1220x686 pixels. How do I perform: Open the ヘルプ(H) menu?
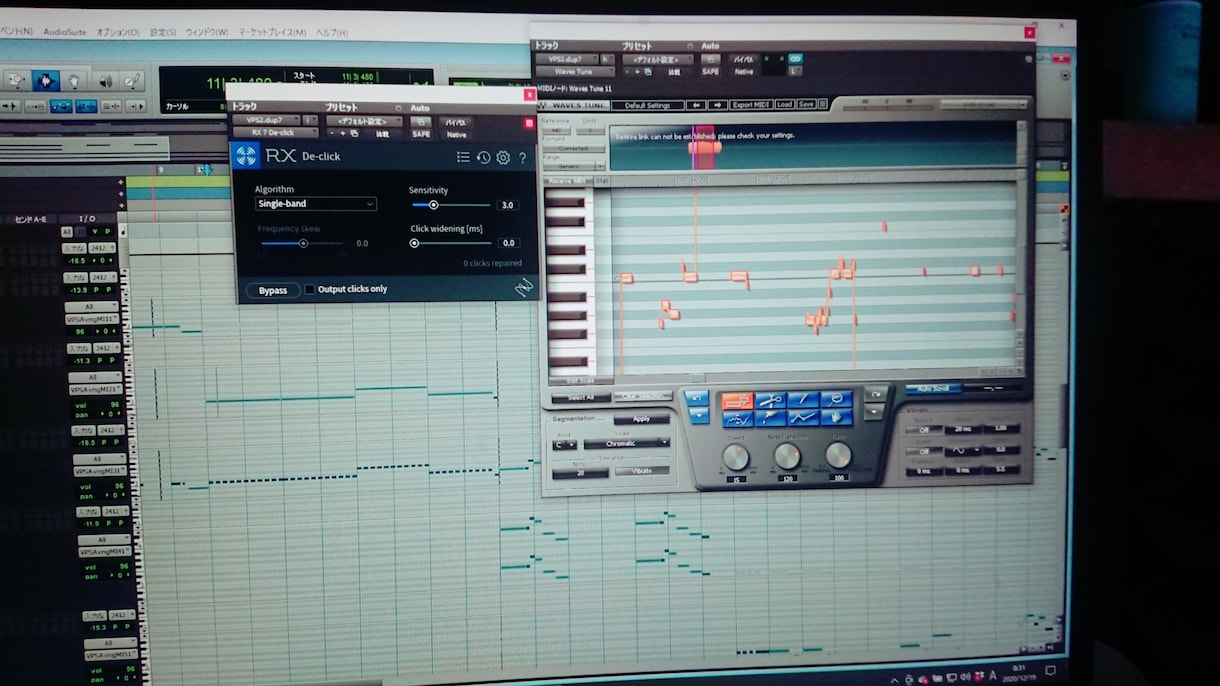click(332, 32)
